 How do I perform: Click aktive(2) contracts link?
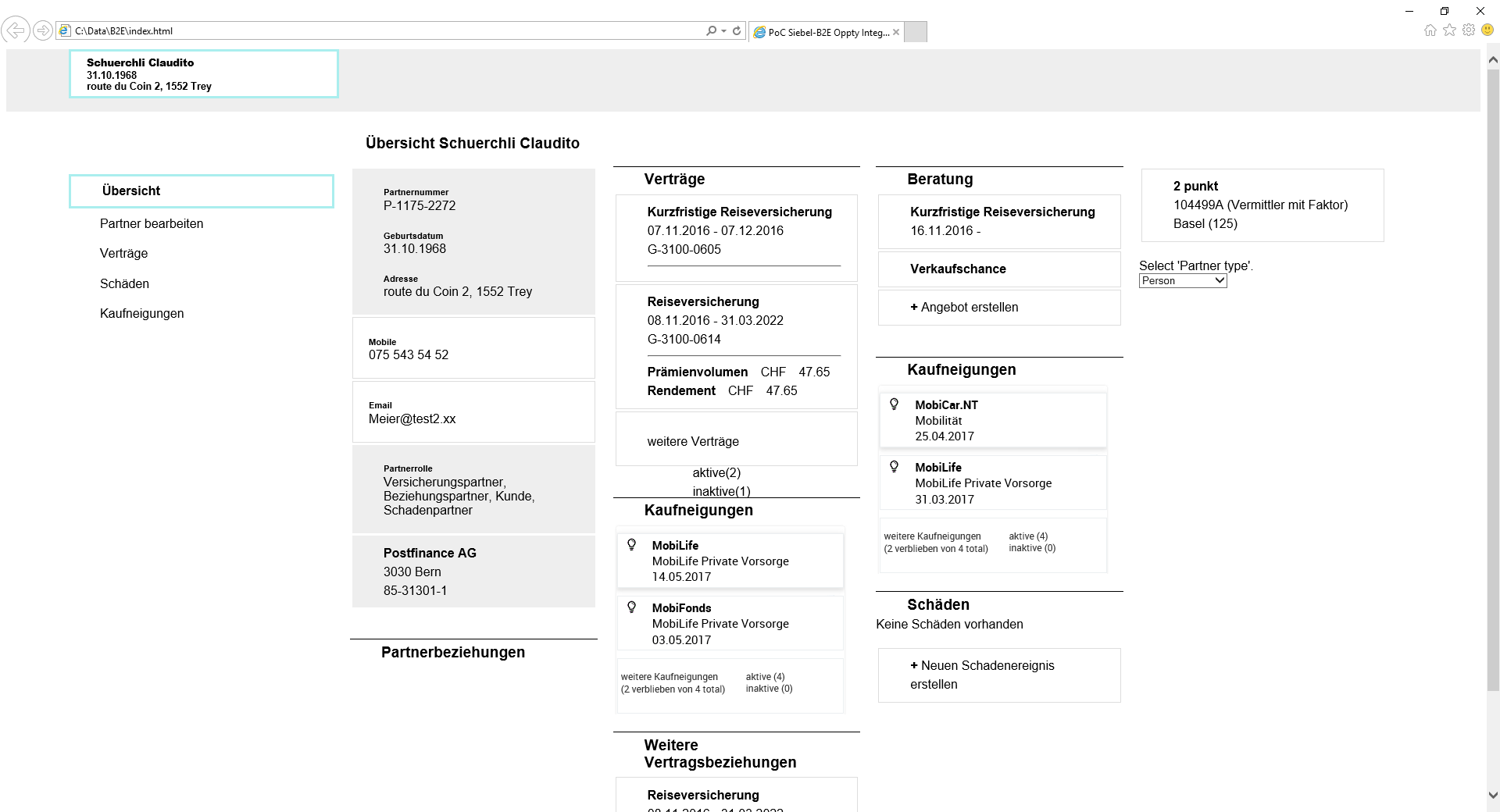click(x=716, y=473)
